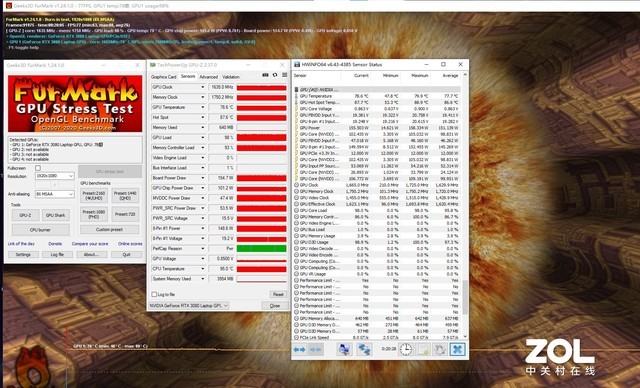Open the PerfCap Reason dropdown arrow
This screenshot has height=388, width=640.
click(202, 248)
